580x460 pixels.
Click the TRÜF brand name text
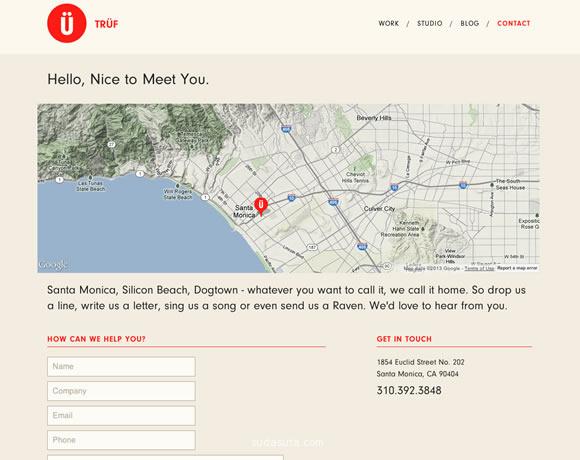click(107, 24)
